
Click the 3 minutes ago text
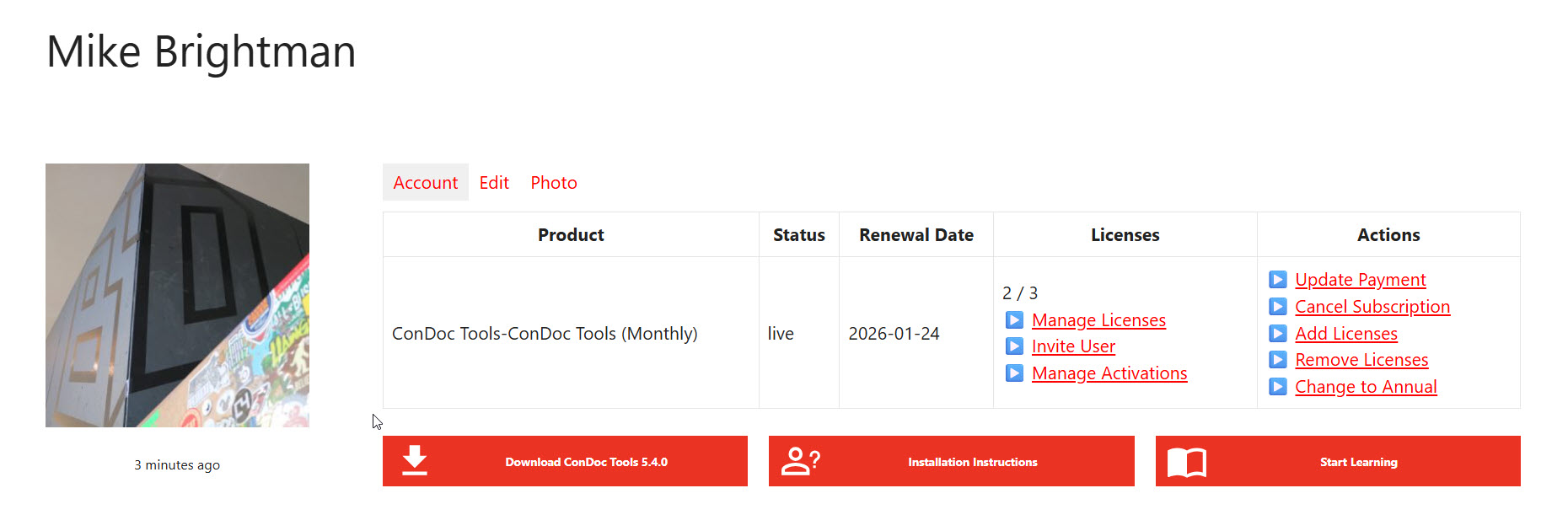[x=177, y=464]
